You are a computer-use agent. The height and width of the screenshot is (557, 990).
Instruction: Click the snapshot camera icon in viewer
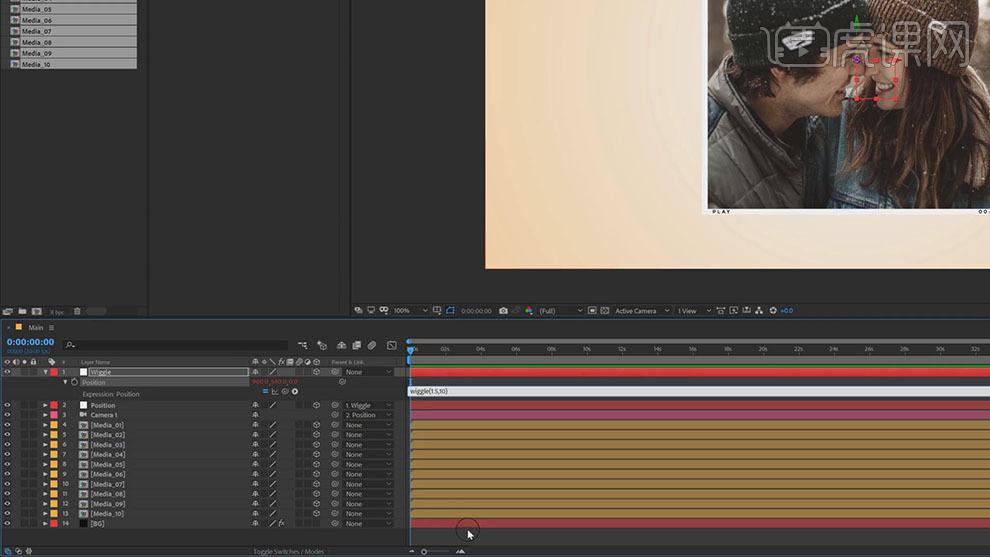pyautogui.click(x=503, y=311)
